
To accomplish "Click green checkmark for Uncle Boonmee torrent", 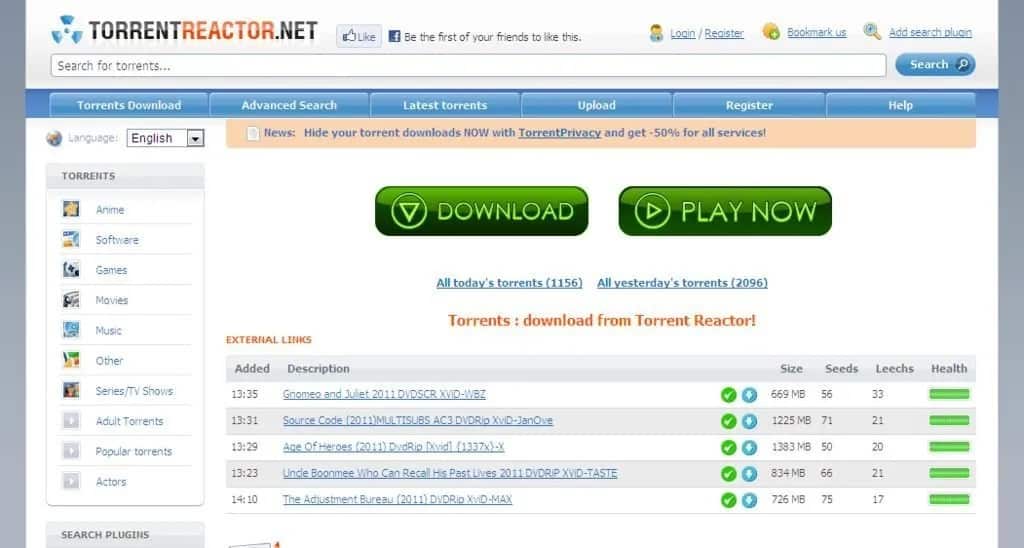I will click(x=729, y=474).
